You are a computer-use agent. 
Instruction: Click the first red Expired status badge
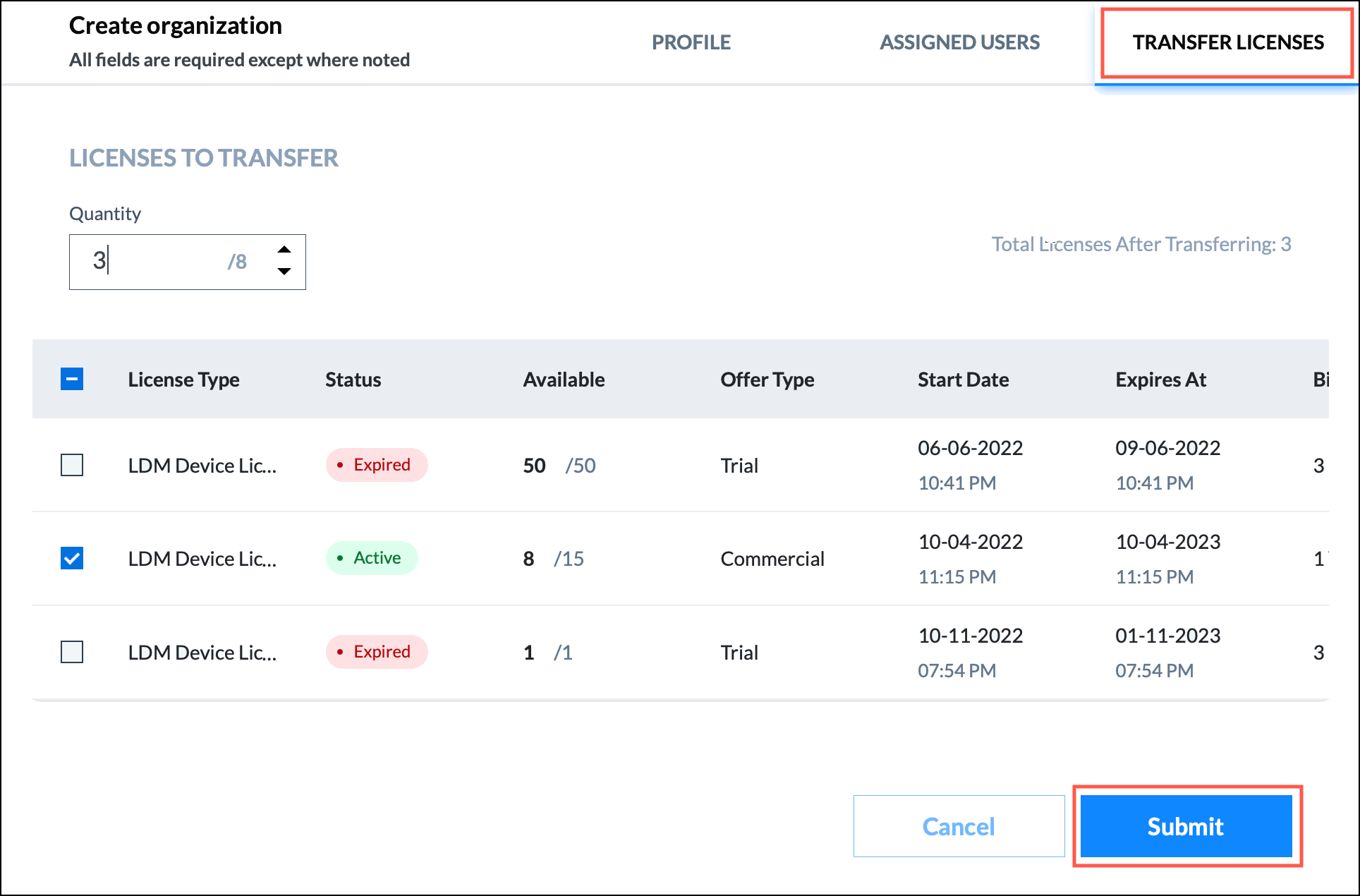pos(377,465)
